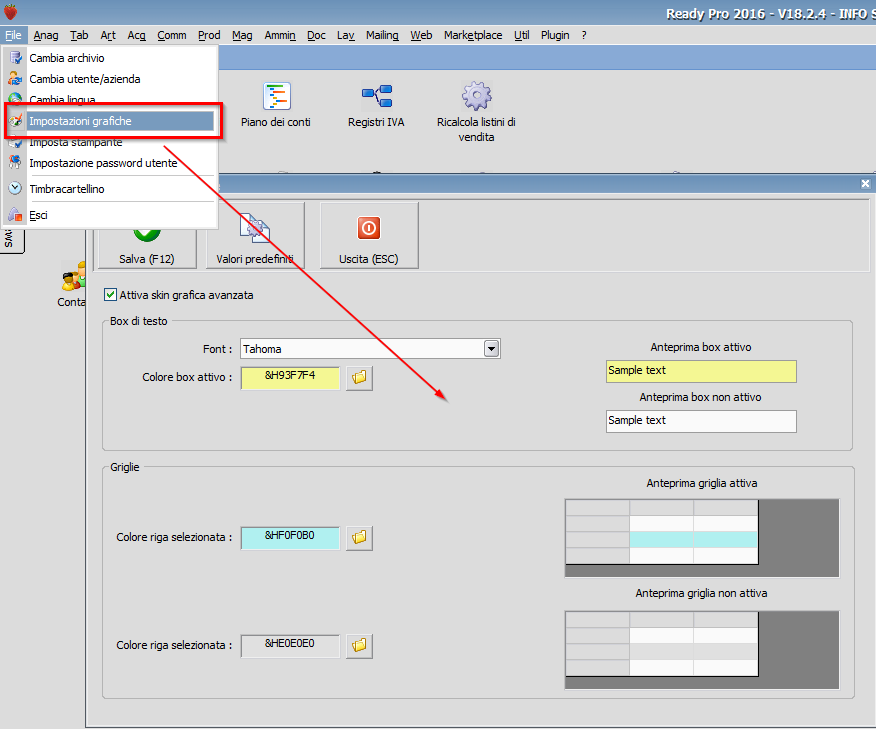Open the Doc menu

(x=316, y=35)
